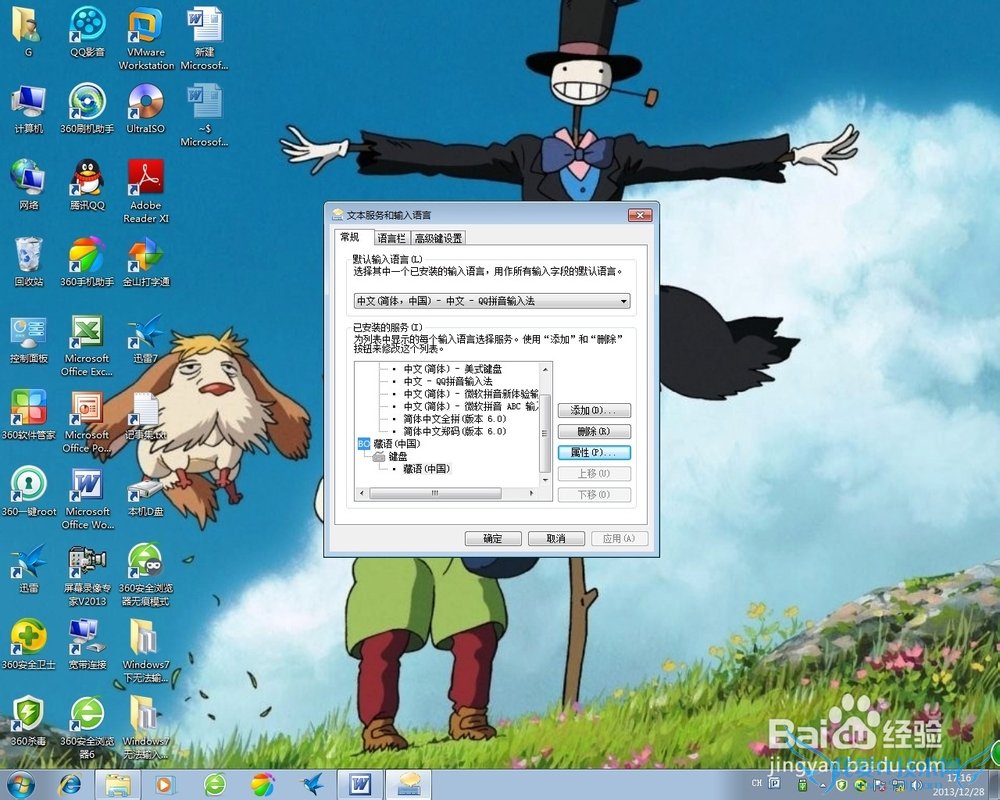Open Adobe Reader XI desktop shortcut
The image size is (1000, 800).
pos(145,191)
